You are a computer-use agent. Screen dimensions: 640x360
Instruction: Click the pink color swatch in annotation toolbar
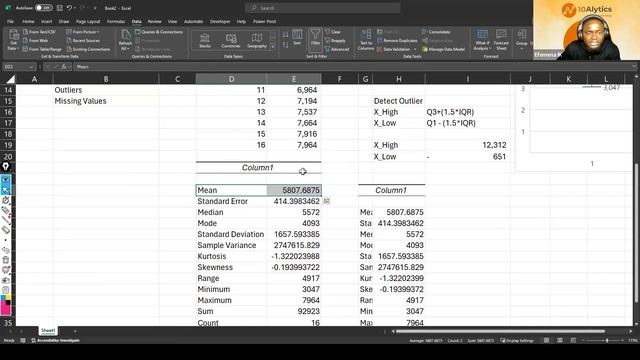click(6, 310)
